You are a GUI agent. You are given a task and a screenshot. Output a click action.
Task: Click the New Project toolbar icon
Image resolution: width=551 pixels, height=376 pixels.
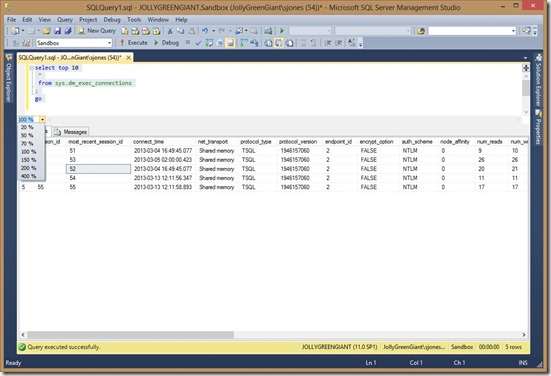[x=15, y=31]
